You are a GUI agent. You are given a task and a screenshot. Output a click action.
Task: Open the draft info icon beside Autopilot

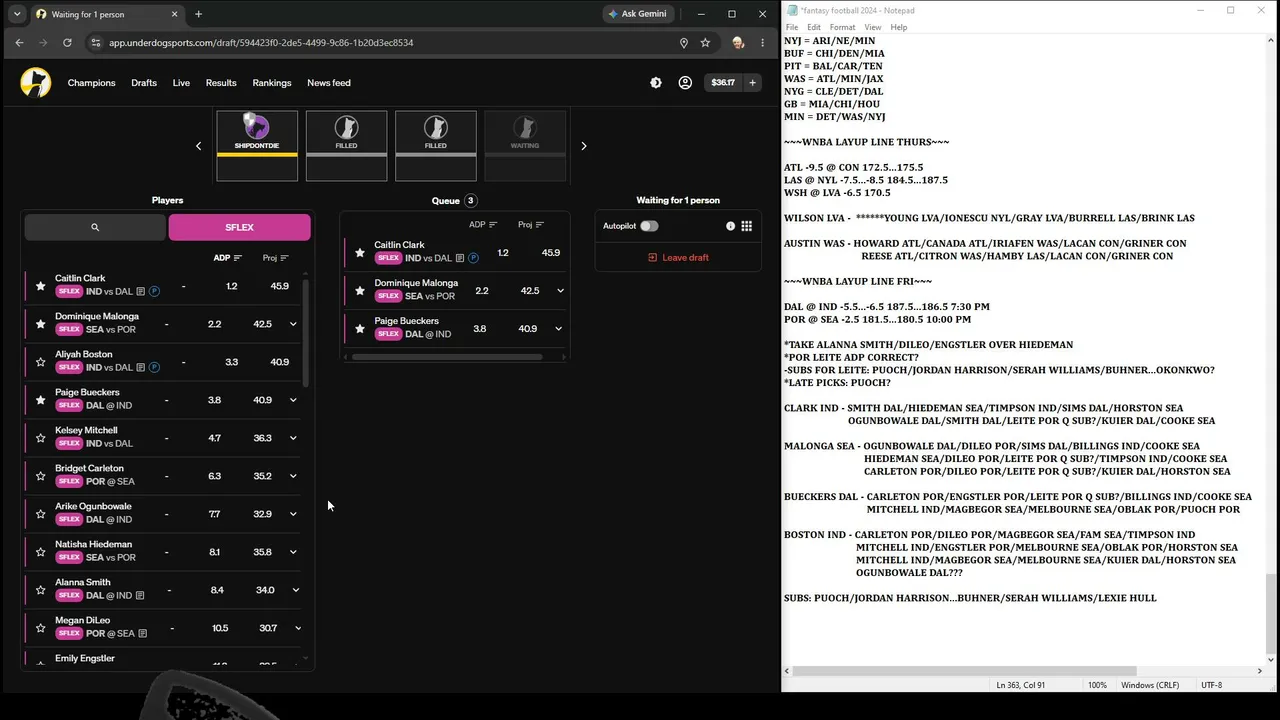pos(730,226)
